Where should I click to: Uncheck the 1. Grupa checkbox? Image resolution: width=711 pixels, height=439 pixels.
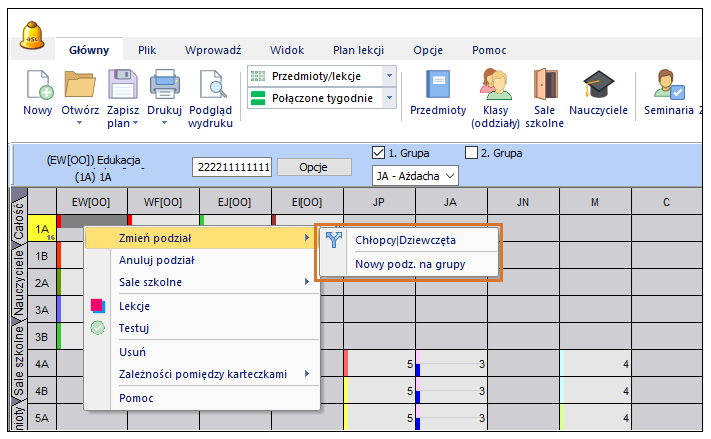point(378,153)
